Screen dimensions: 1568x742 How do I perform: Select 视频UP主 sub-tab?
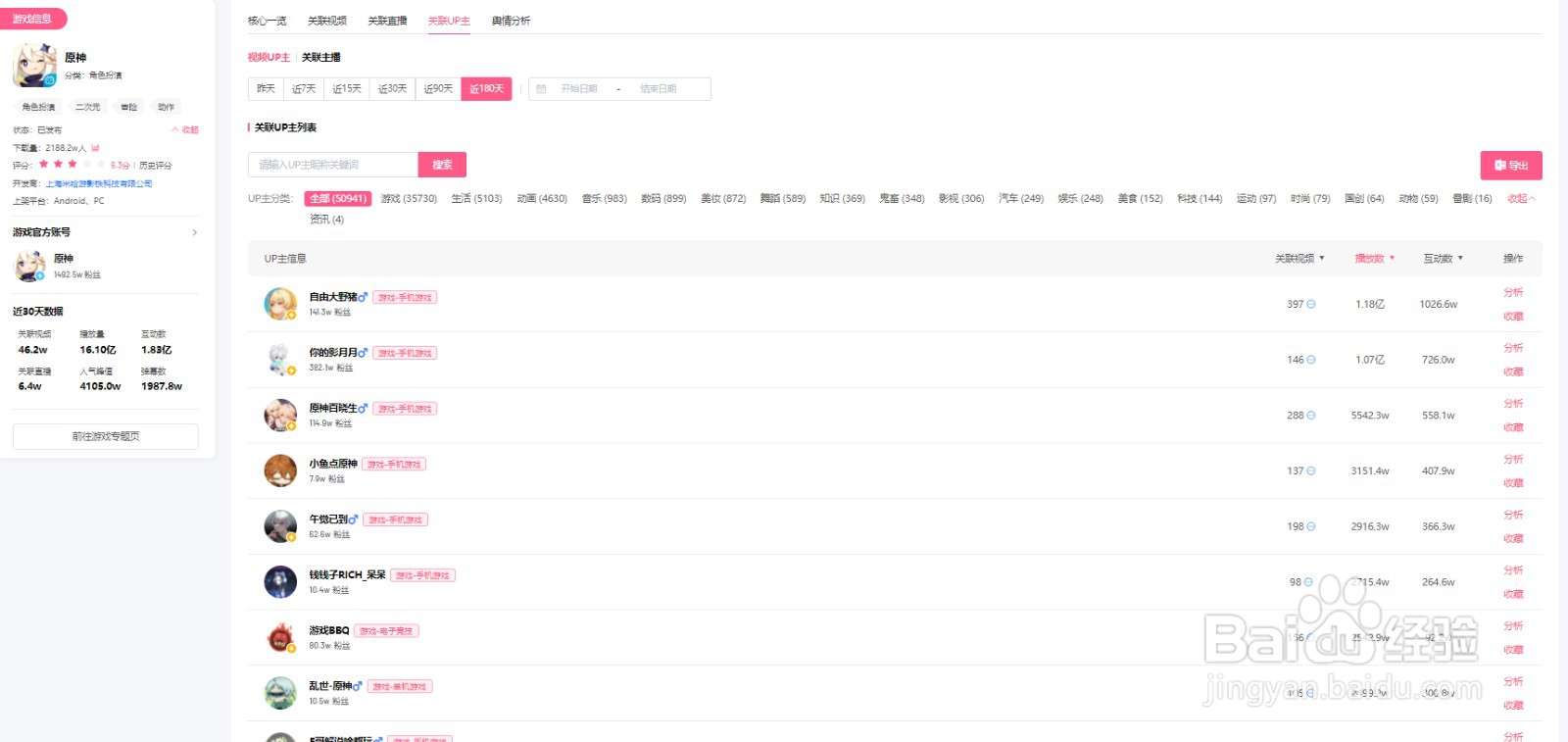pos(269,57)
